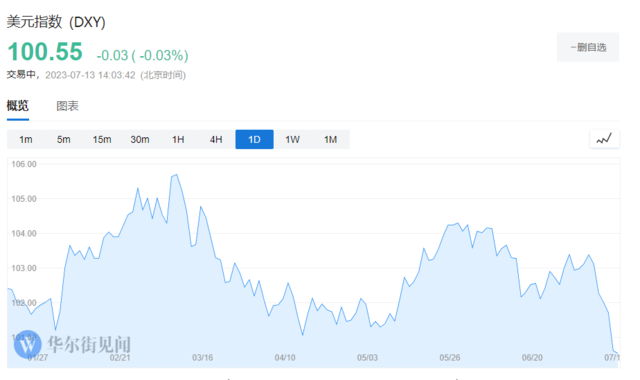Click the 106.00 y-axis label
The height and width of the screenshot is (380, 640).
coord(24,164)
